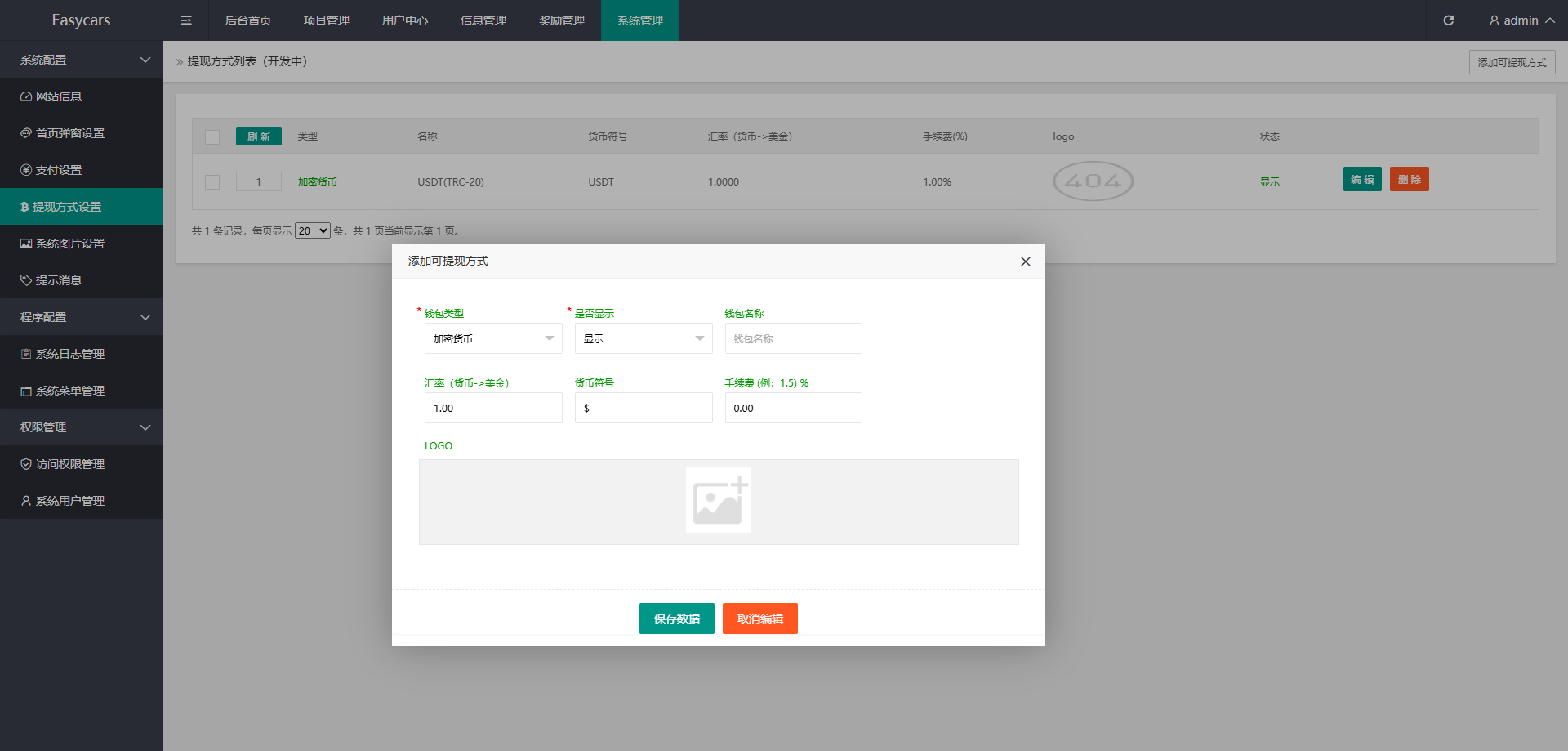Open 访问权限管理 in the sidebar
Screen dimensions: 1568x751
coord(69,464)
